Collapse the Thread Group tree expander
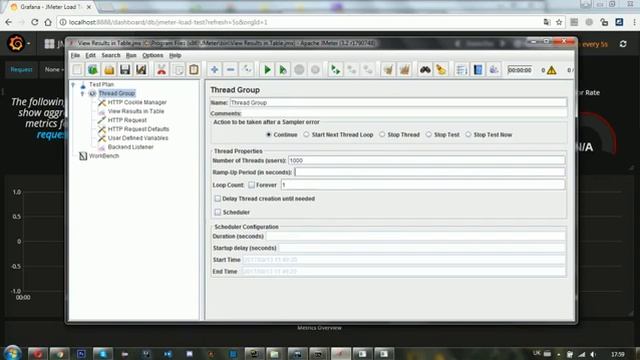The width and height of the screenshot is (640, 360). coord(82,93)
